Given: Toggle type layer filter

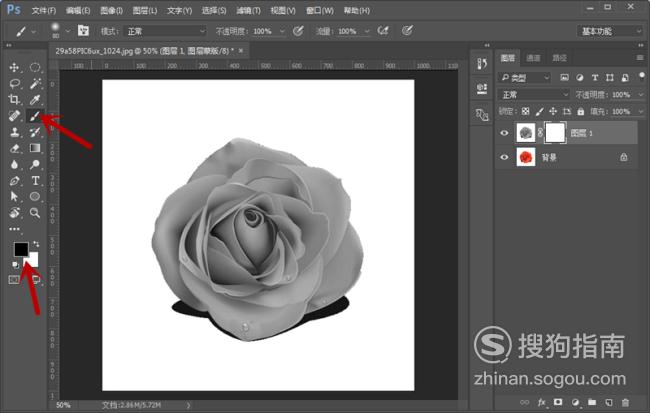Looking at the screenshot, I should [x=594, y=78].
